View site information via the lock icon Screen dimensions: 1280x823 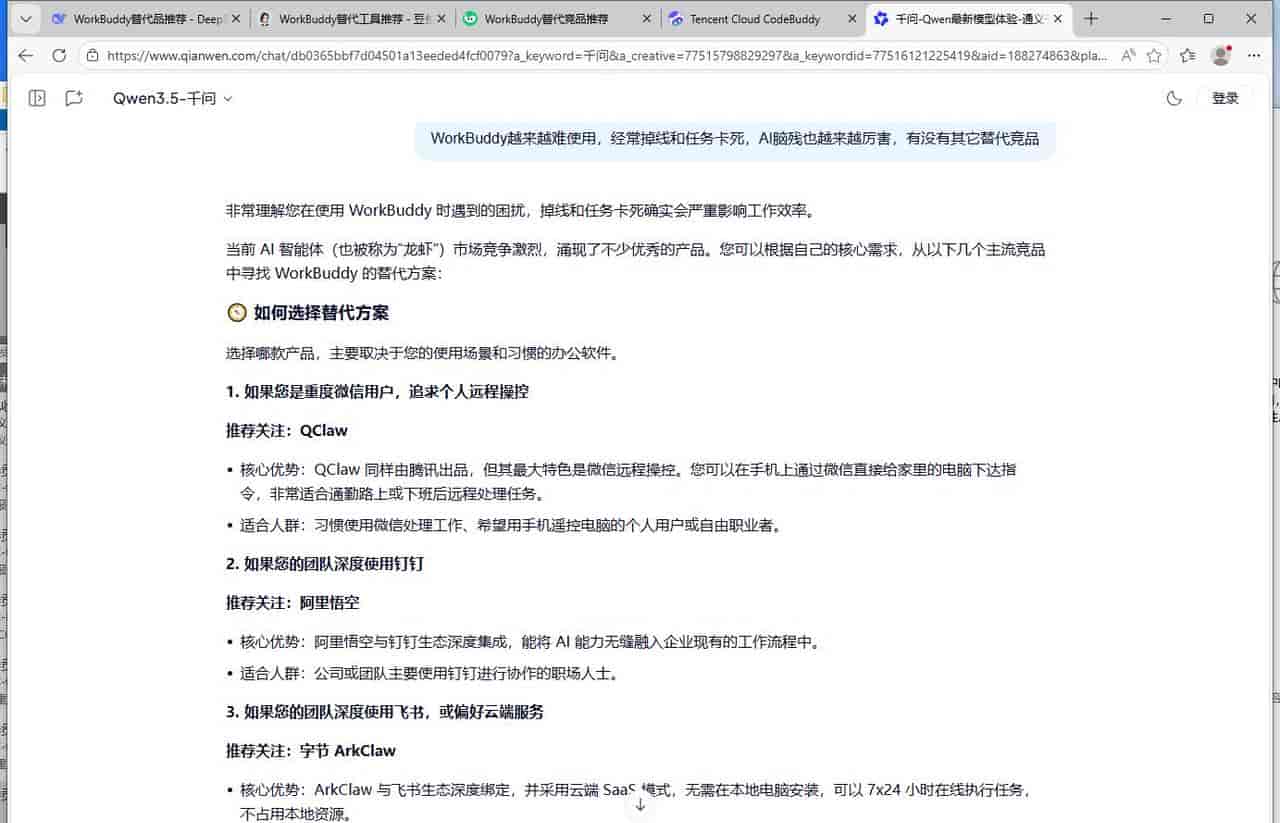[93, 56]
